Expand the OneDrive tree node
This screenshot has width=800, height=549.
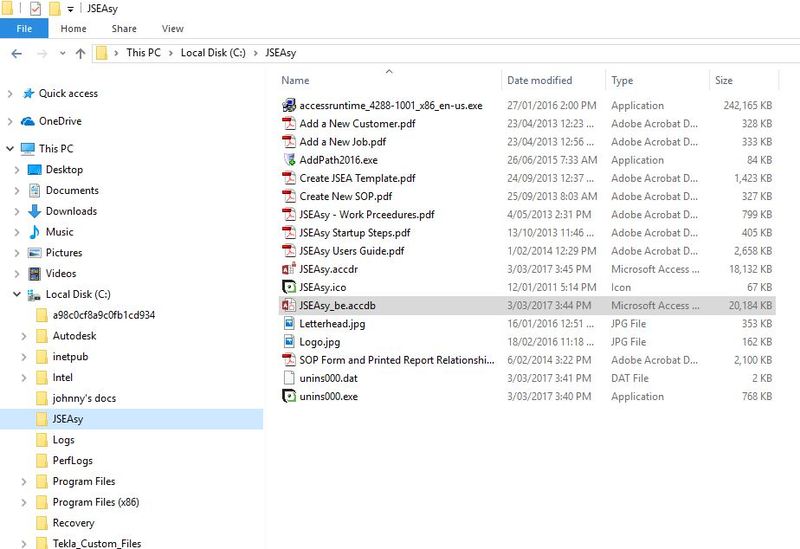pos(10,121)
